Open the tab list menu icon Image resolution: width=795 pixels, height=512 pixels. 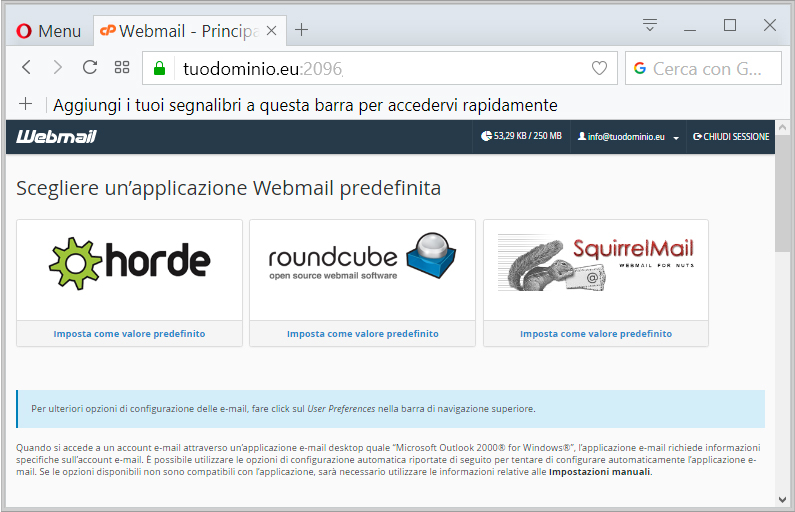(x=649, y=24)
